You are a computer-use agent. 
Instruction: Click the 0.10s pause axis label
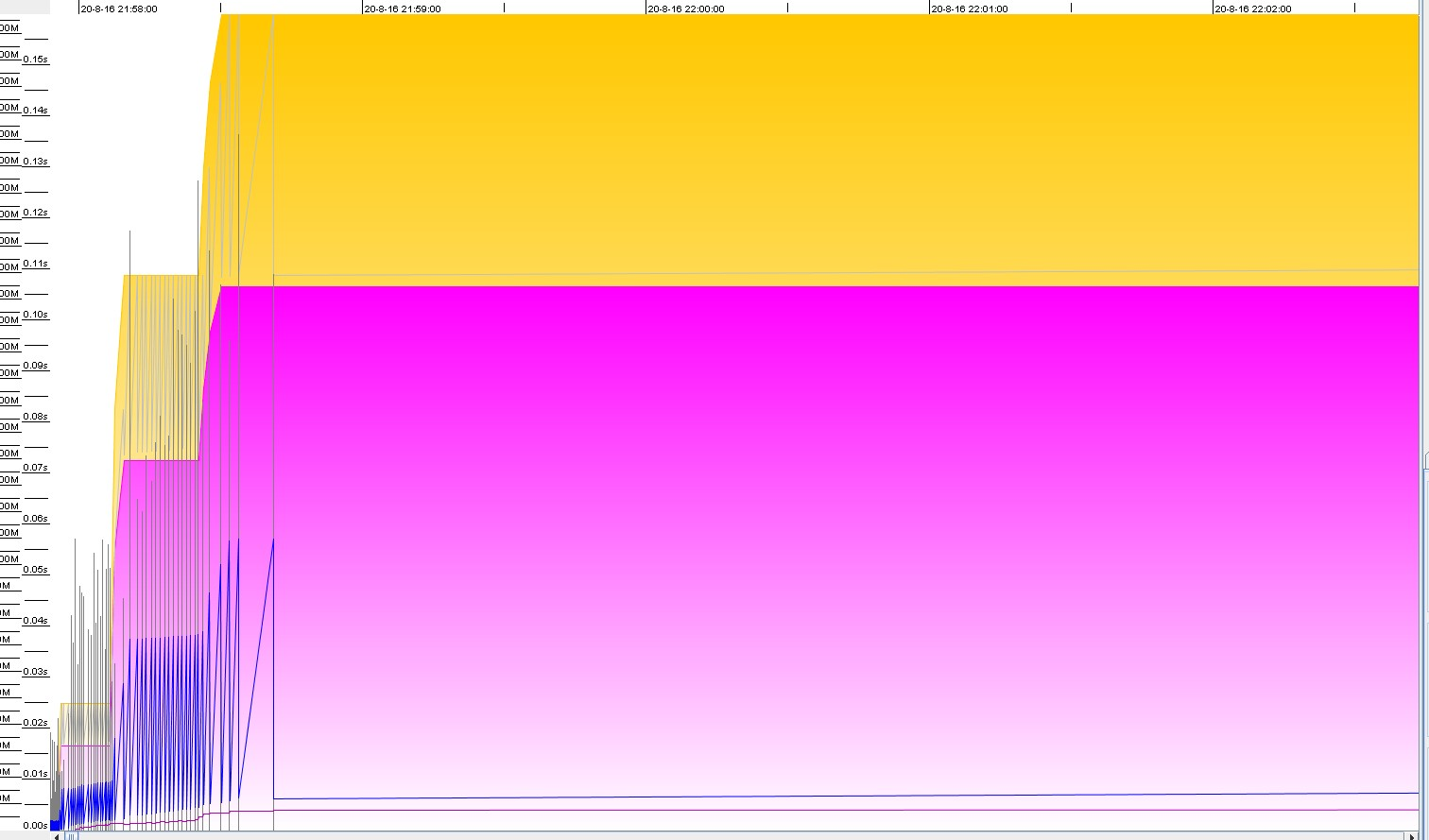(x=36, y=314)
